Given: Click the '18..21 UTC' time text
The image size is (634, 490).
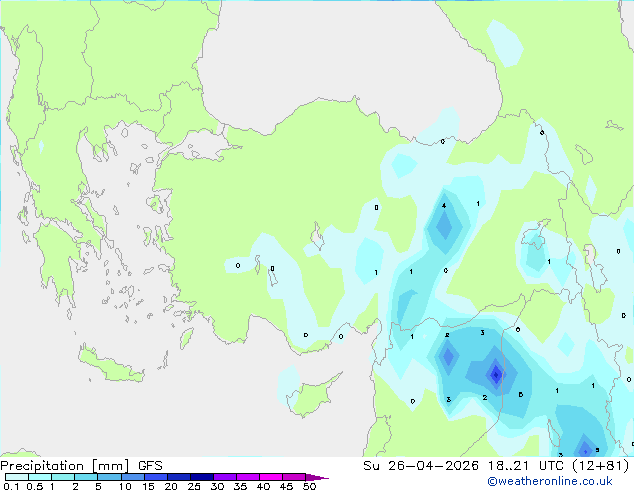Looking at the screenshot, I should pos(528,466).
